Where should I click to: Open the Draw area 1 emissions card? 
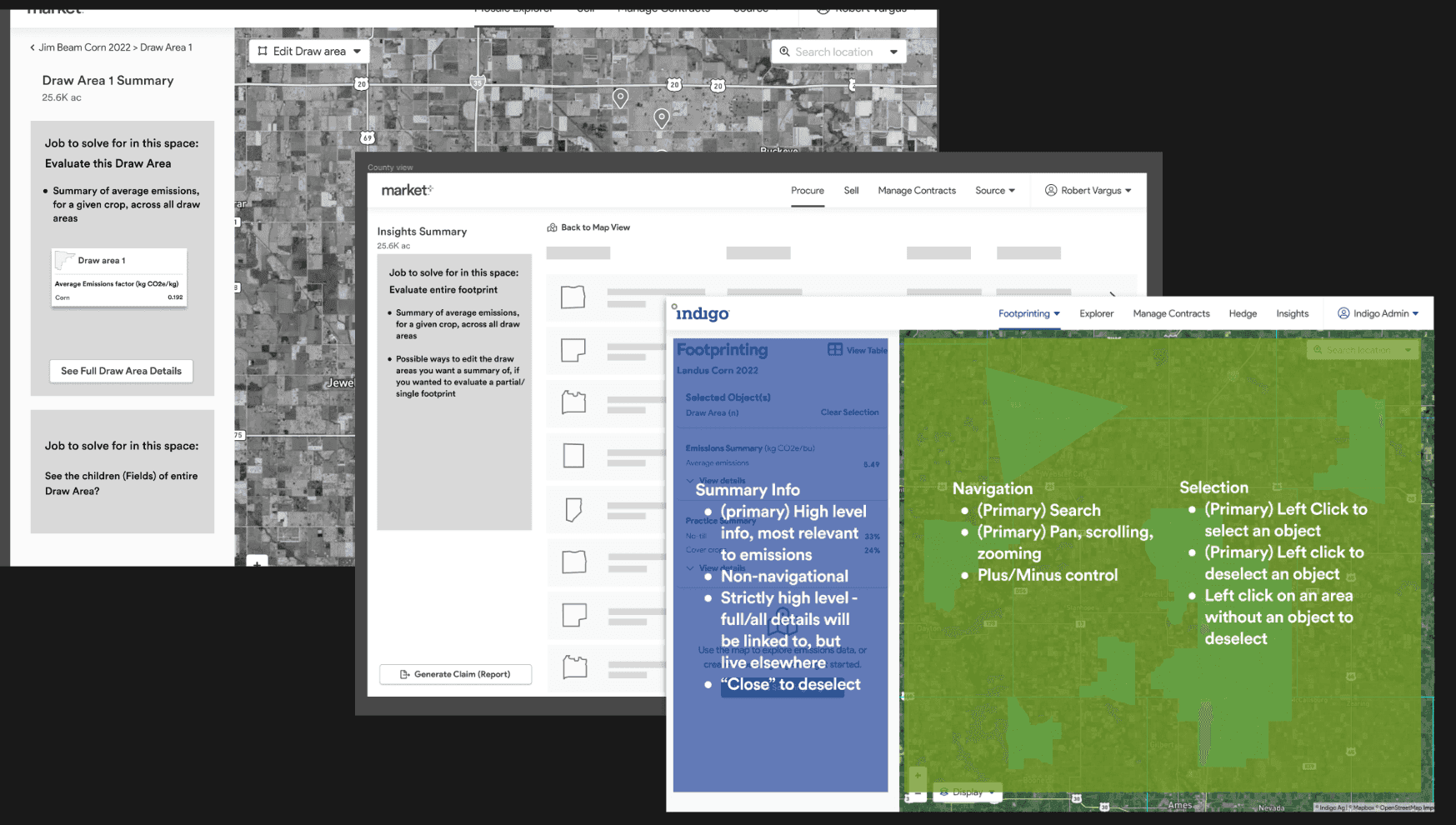coord(119,277)
